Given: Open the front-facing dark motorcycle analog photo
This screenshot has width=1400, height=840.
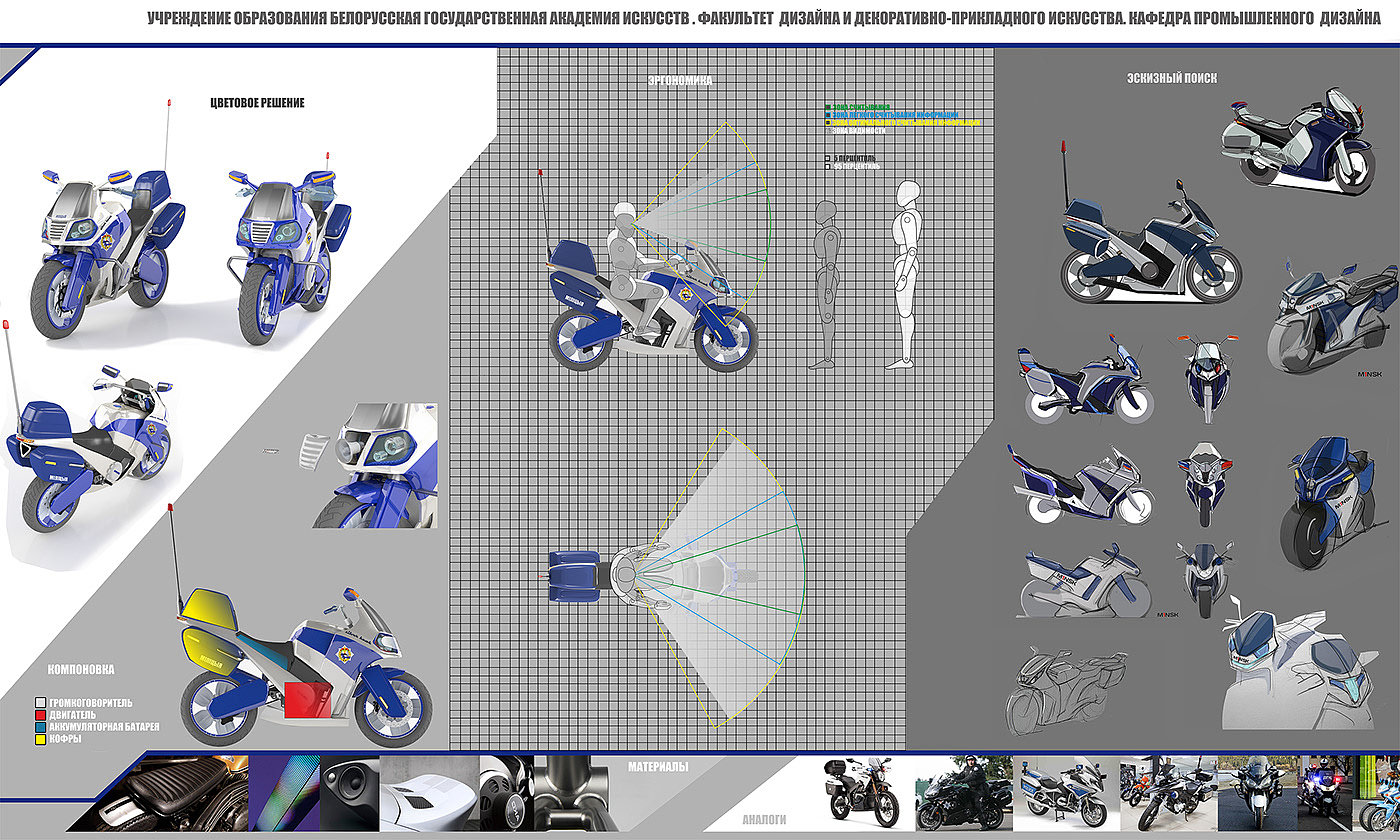Looking at the screenshot, I should (1257, 793).
